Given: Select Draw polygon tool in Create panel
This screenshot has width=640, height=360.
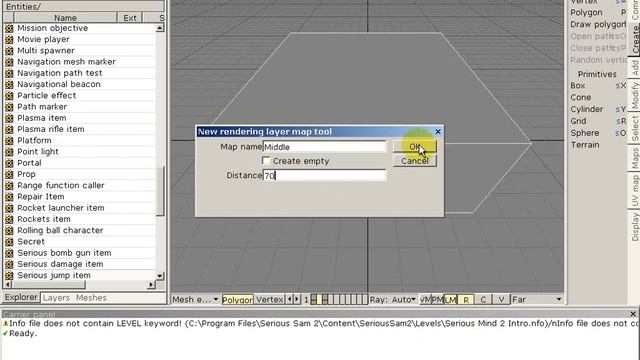Looking at the screenshot, I should click(x=598, y=24).
